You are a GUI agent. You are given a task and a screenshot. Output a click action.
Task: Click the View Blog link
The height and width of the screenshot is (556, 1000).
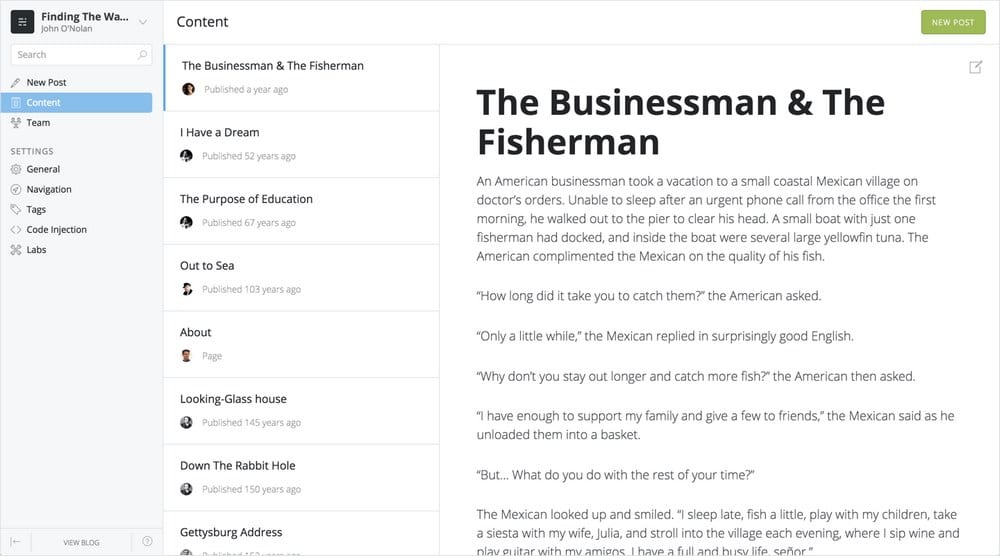(81, 542)
